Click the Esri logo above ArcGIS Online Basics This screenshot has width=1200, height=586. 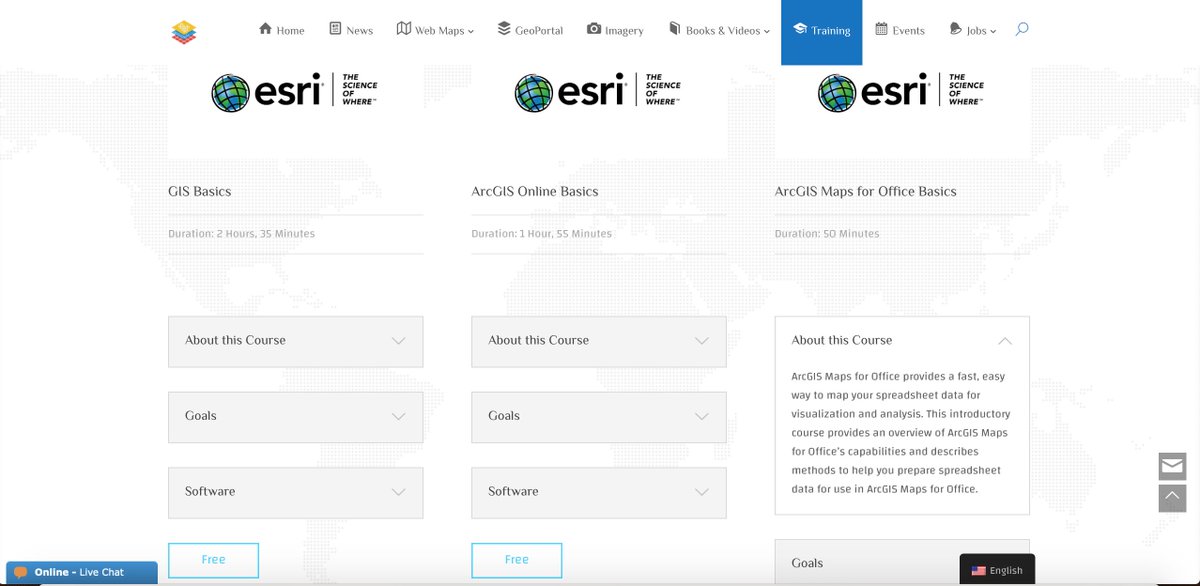pyautogui.click(x=598, y=93)
